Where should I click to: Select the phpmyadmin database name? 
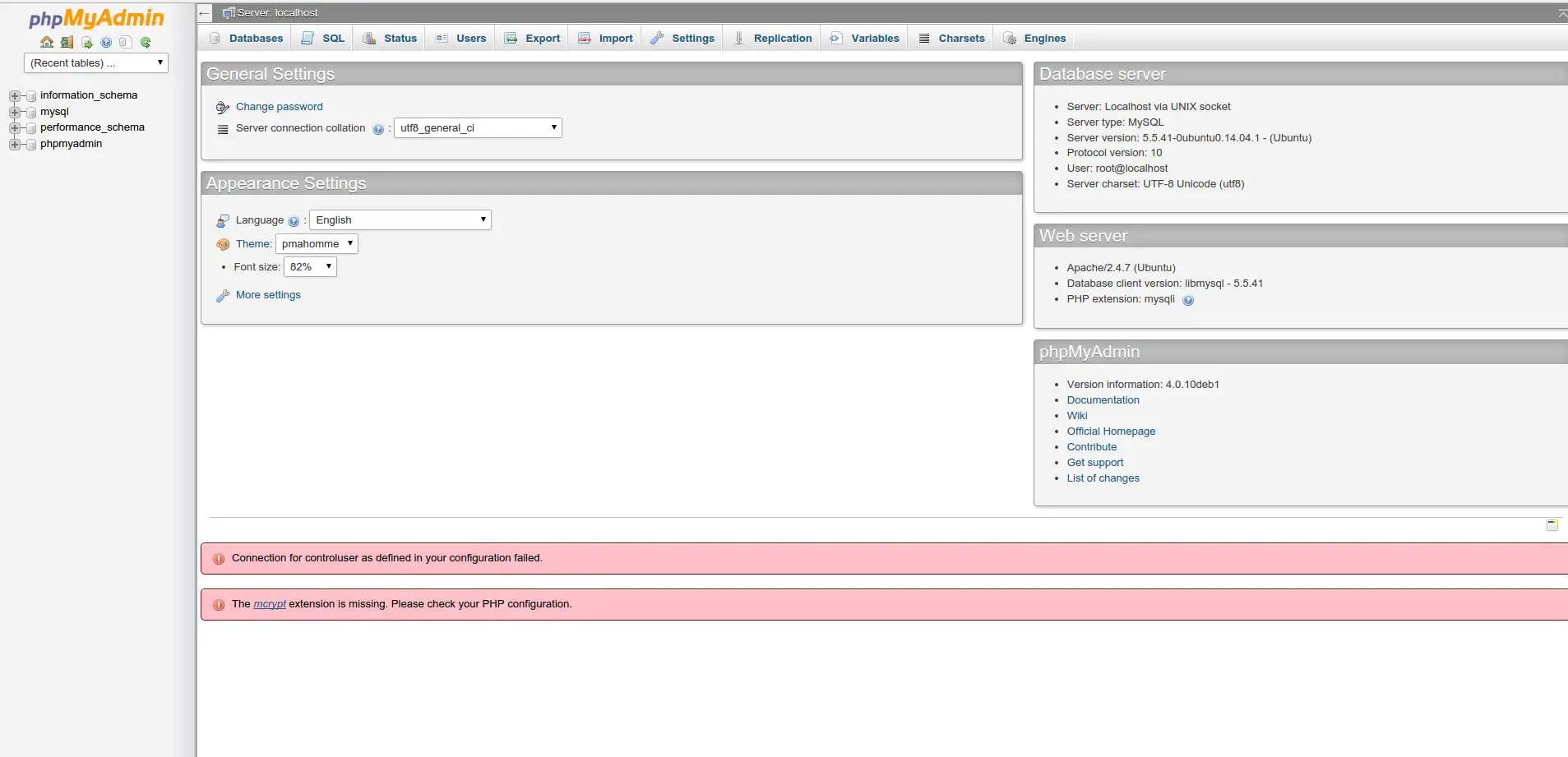coord(72,144)
